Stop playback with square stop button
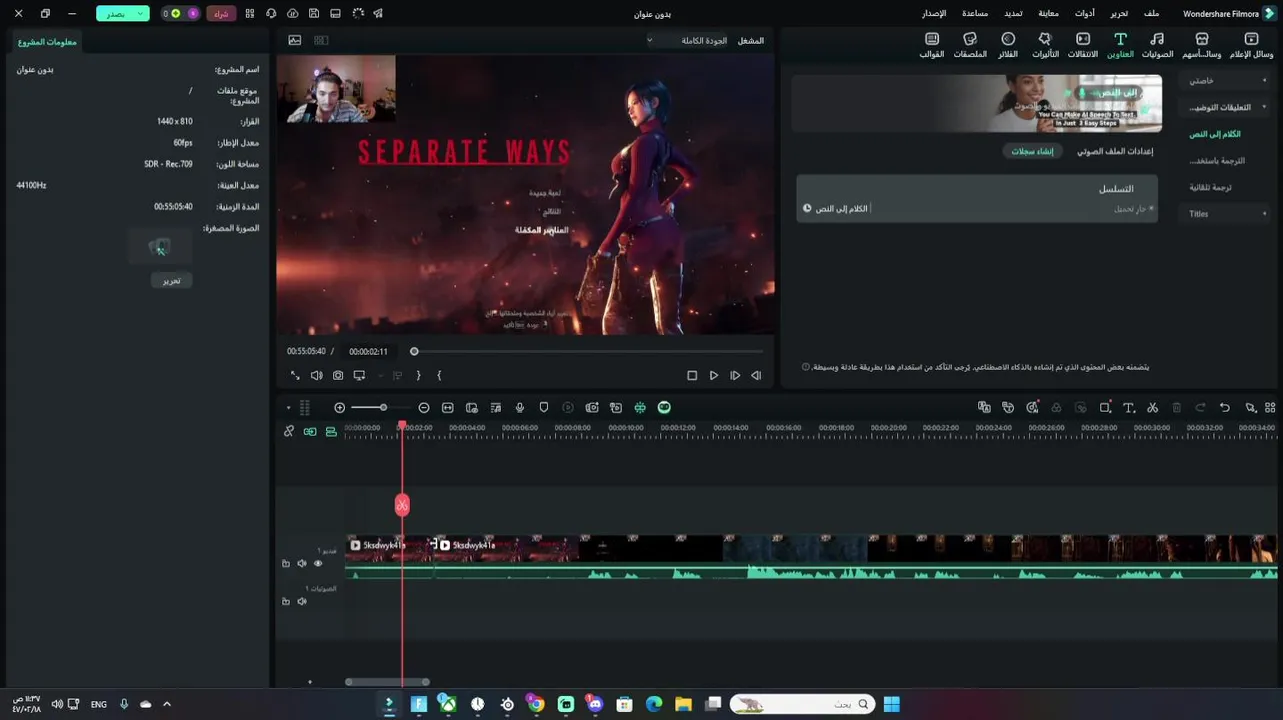This screenshot has width=1283, height=720. coord(692,376)
